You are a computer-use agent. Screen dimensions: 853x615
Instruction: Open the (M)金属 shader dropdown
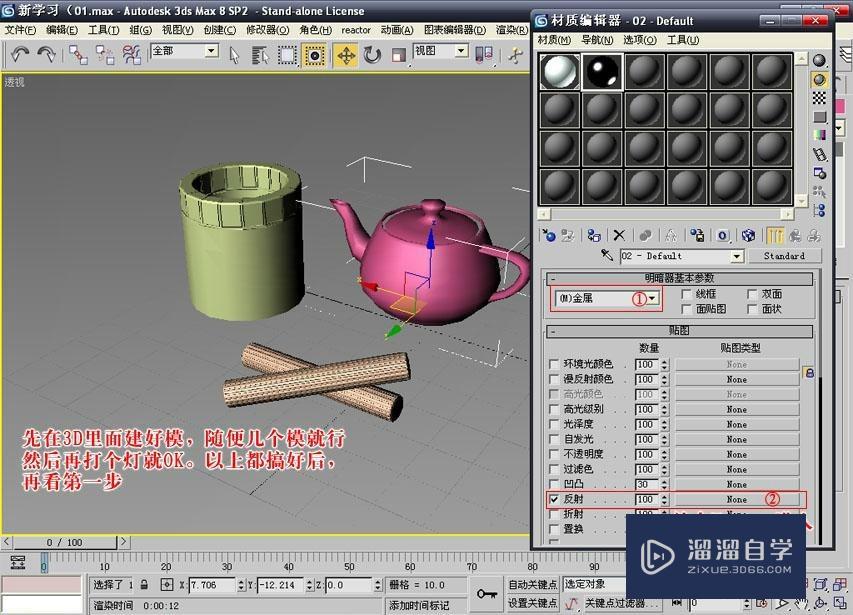click(653, 298)
